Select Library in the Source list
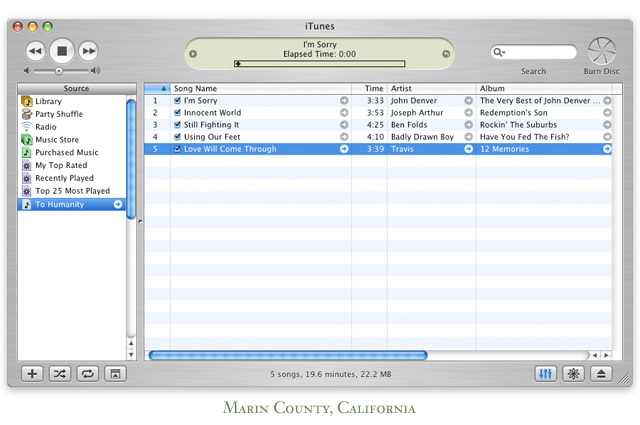Viewport: 640px width, 425px height. point(48,101)
